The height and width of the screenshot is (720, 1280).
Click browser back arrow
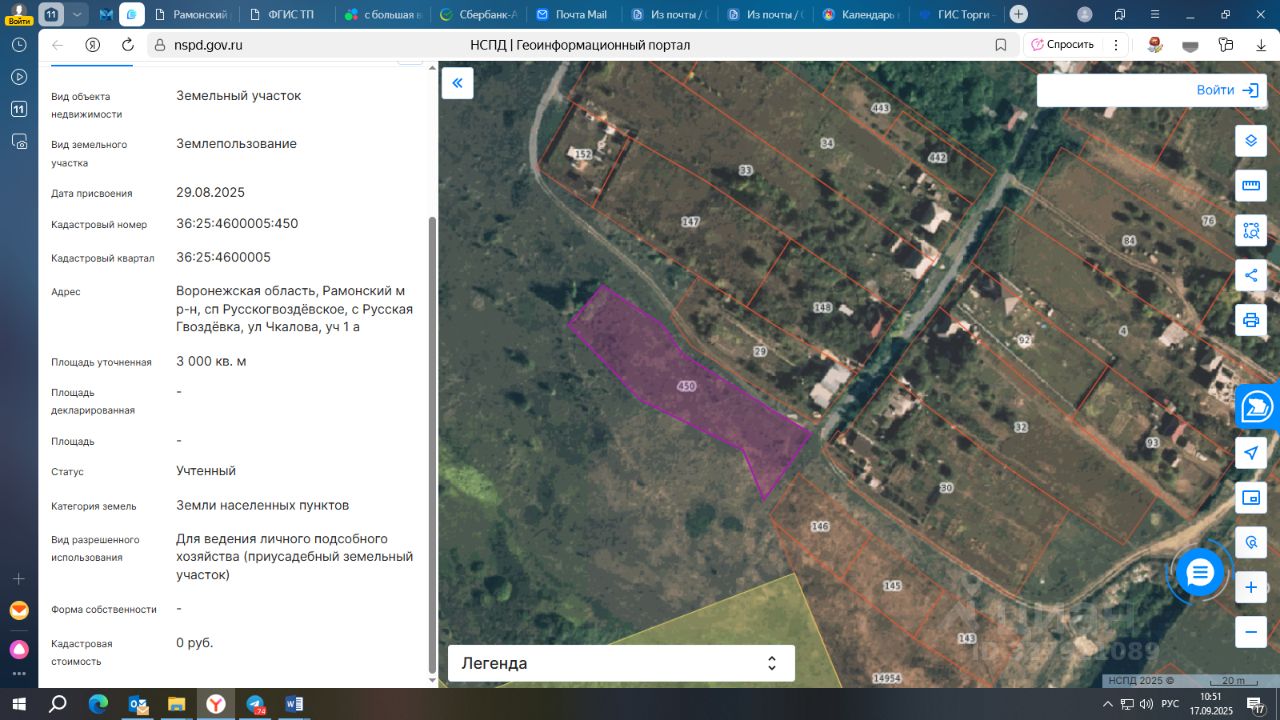coord(57,45)
